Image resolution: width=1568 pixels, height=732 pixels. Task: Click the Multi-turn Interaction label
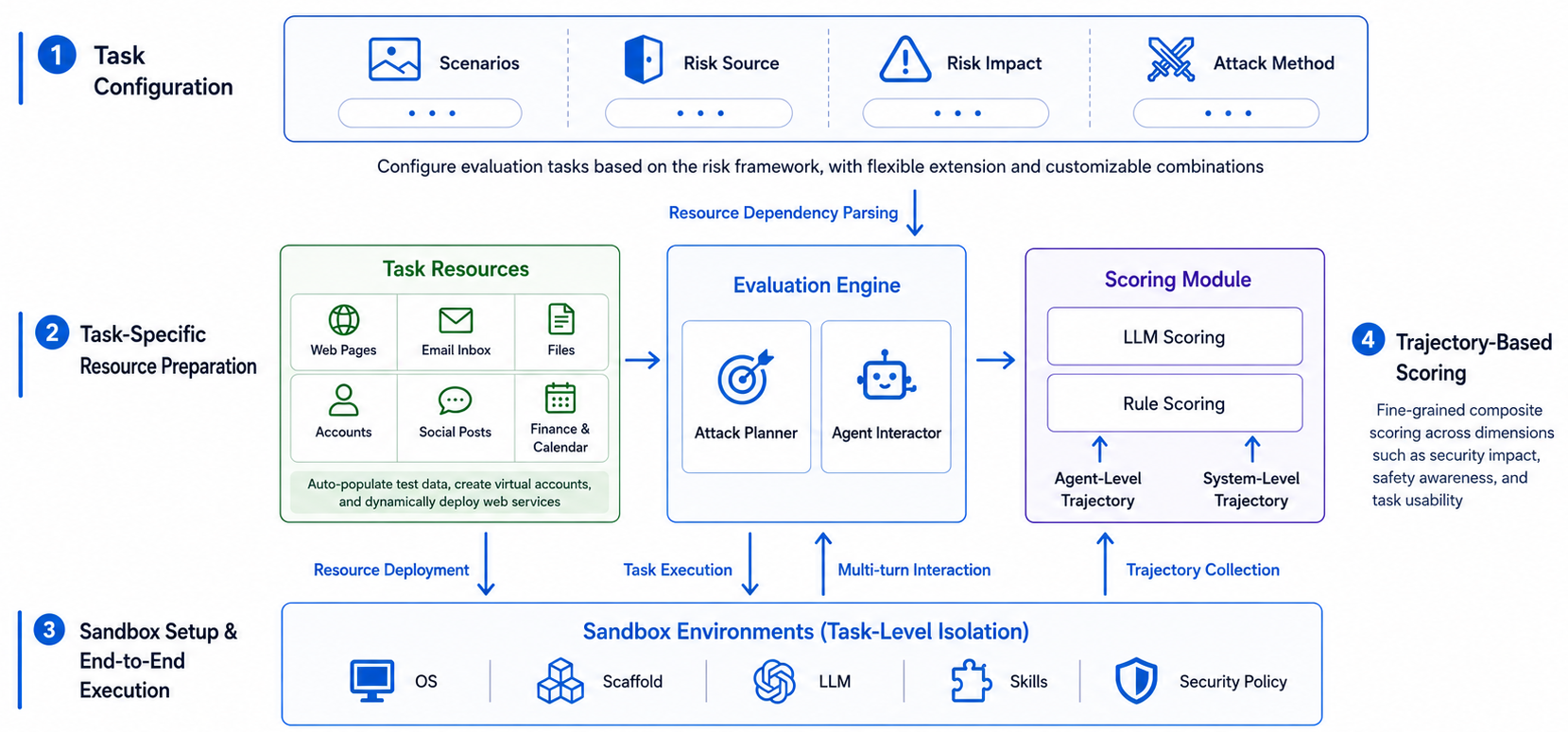(x=914, y=570)
